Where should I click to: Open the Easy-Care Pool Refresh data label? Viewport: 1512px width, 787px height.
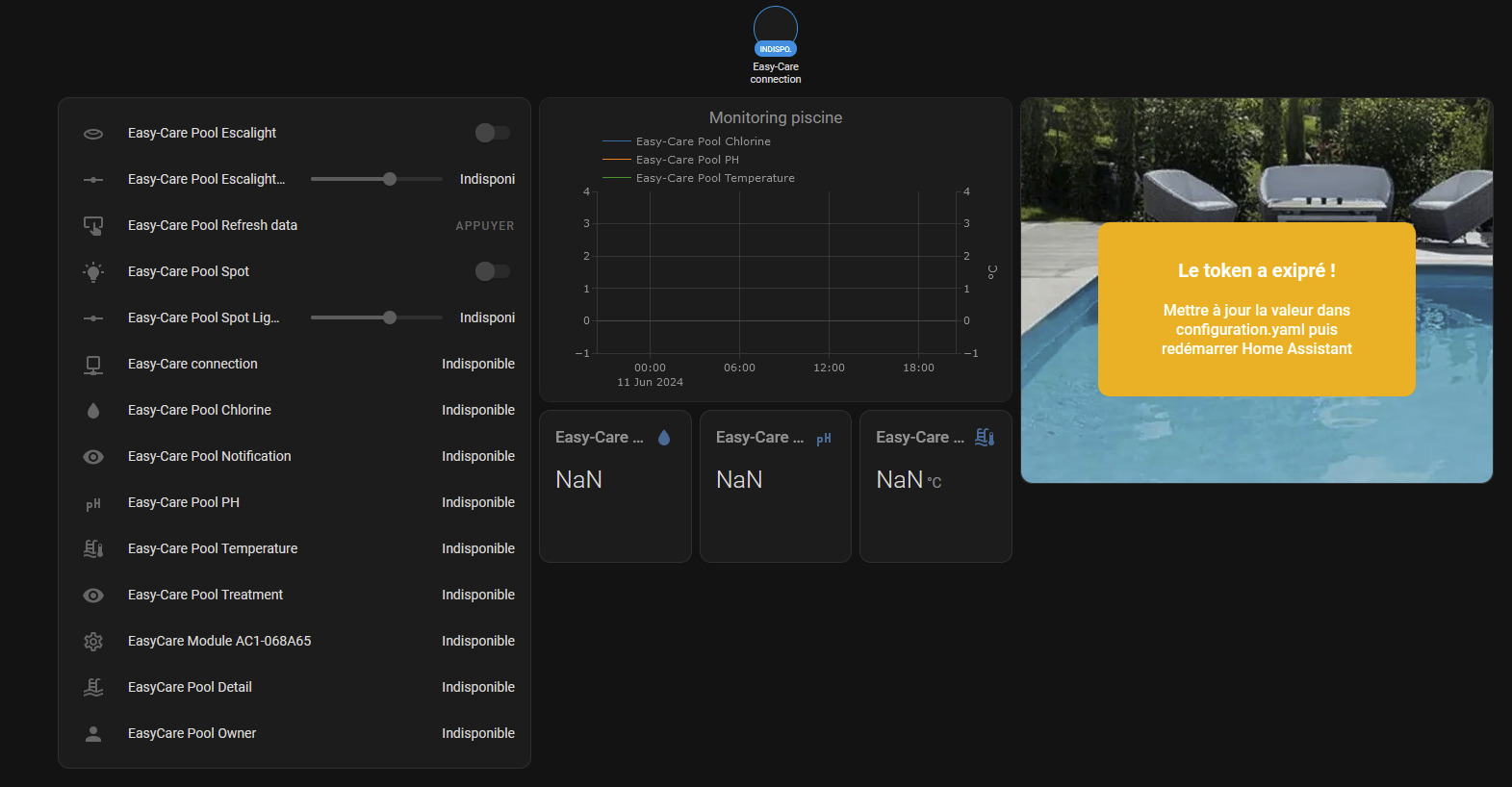[213, 225]
